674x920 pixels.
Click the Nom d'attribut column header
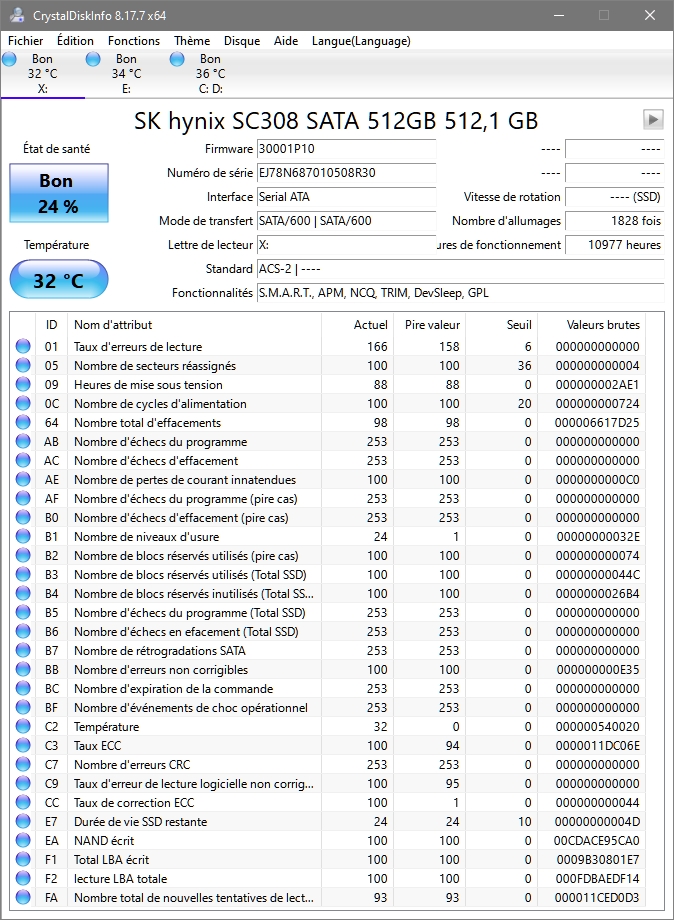pyautogui.click(x=194, y=325)
